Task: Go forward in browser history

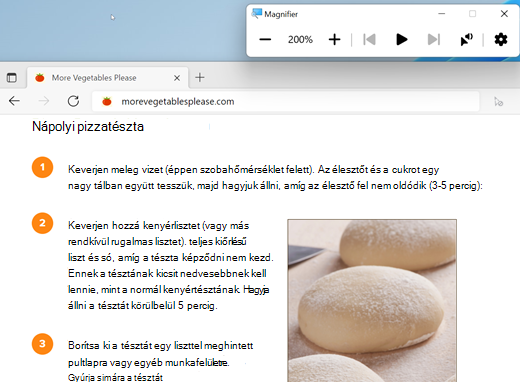Action: 44,101
